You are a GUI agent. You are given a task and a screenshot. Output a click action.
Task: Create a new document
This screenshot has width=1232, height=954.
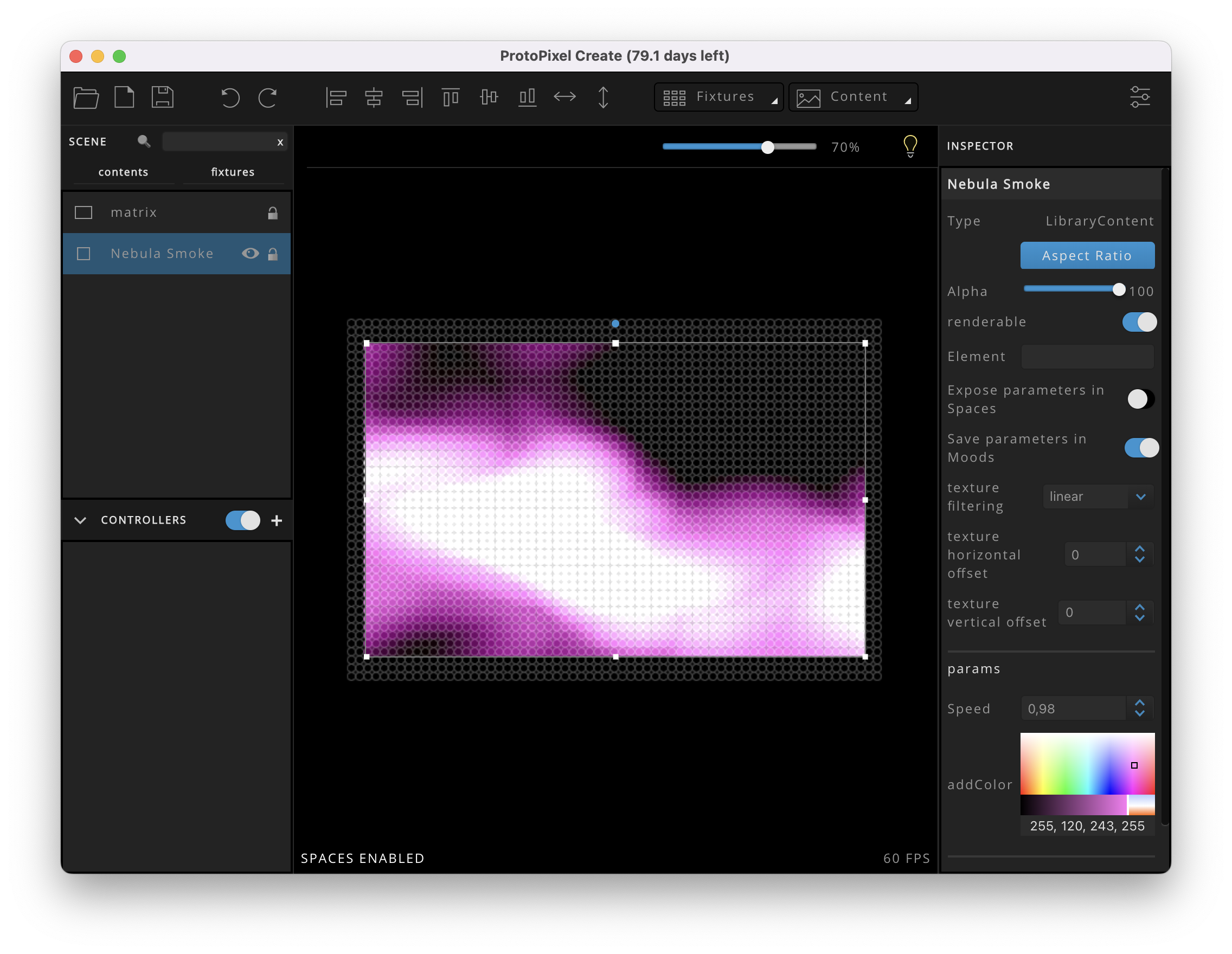(x=124, y=97)
